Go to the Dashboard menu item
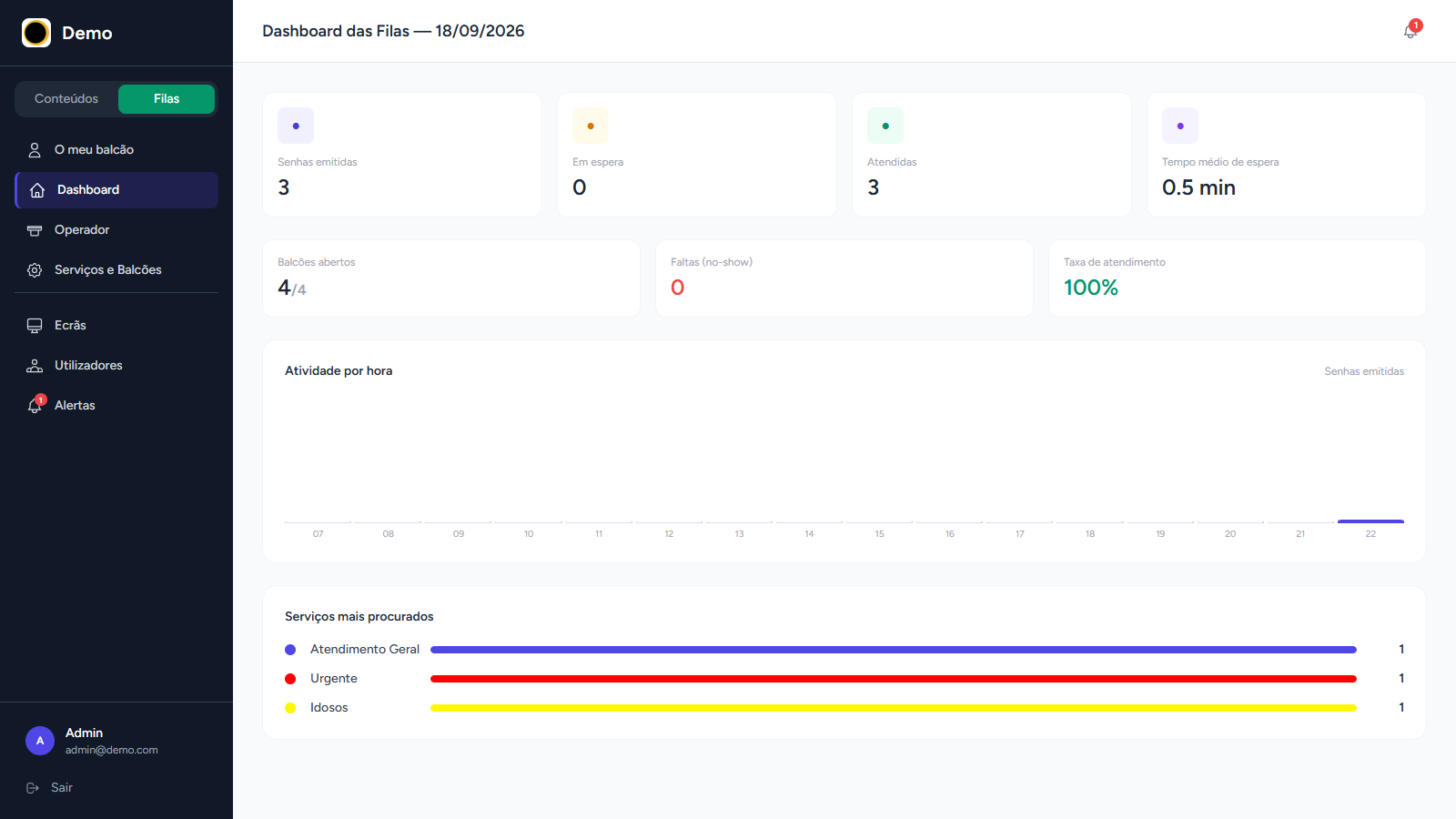1456x819 pixels. [116, 190]
